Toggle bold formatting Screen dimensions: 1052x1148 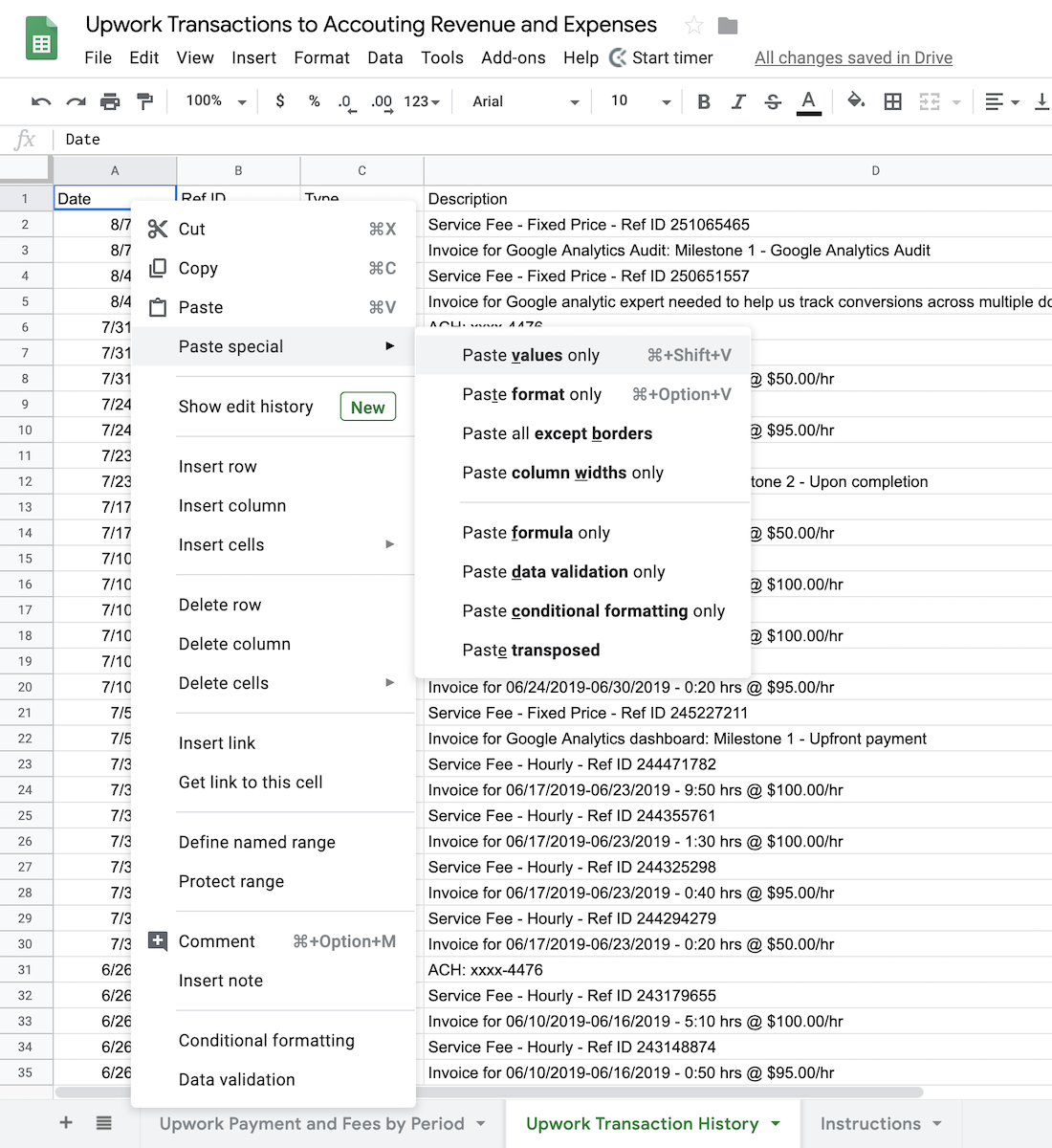(x=704, y=101)
